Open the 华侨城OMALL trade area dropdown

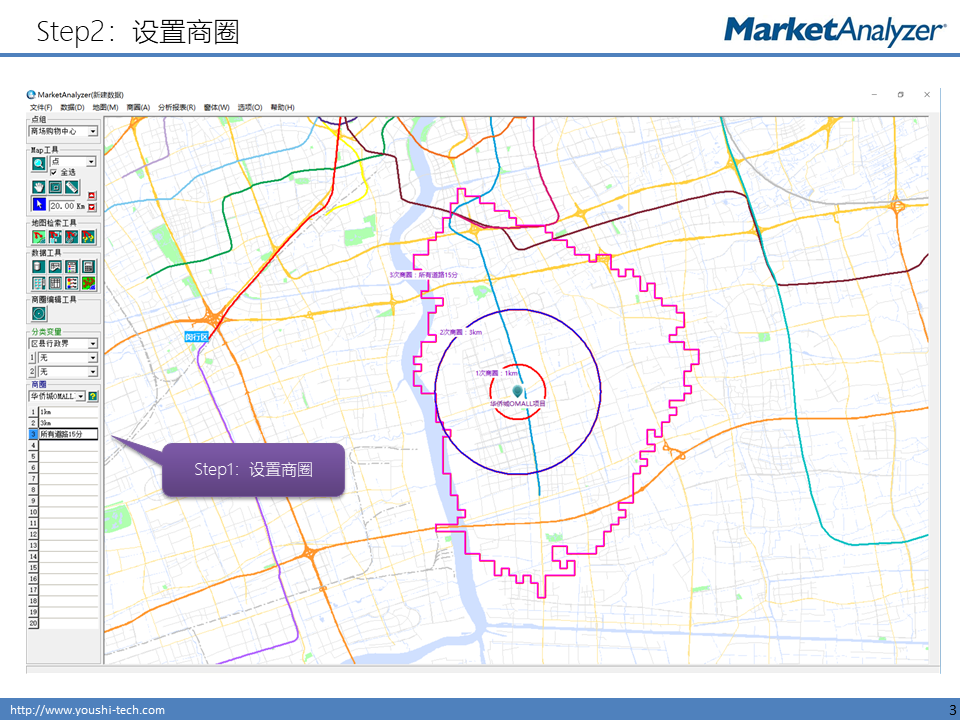click(x=80, y=397)
